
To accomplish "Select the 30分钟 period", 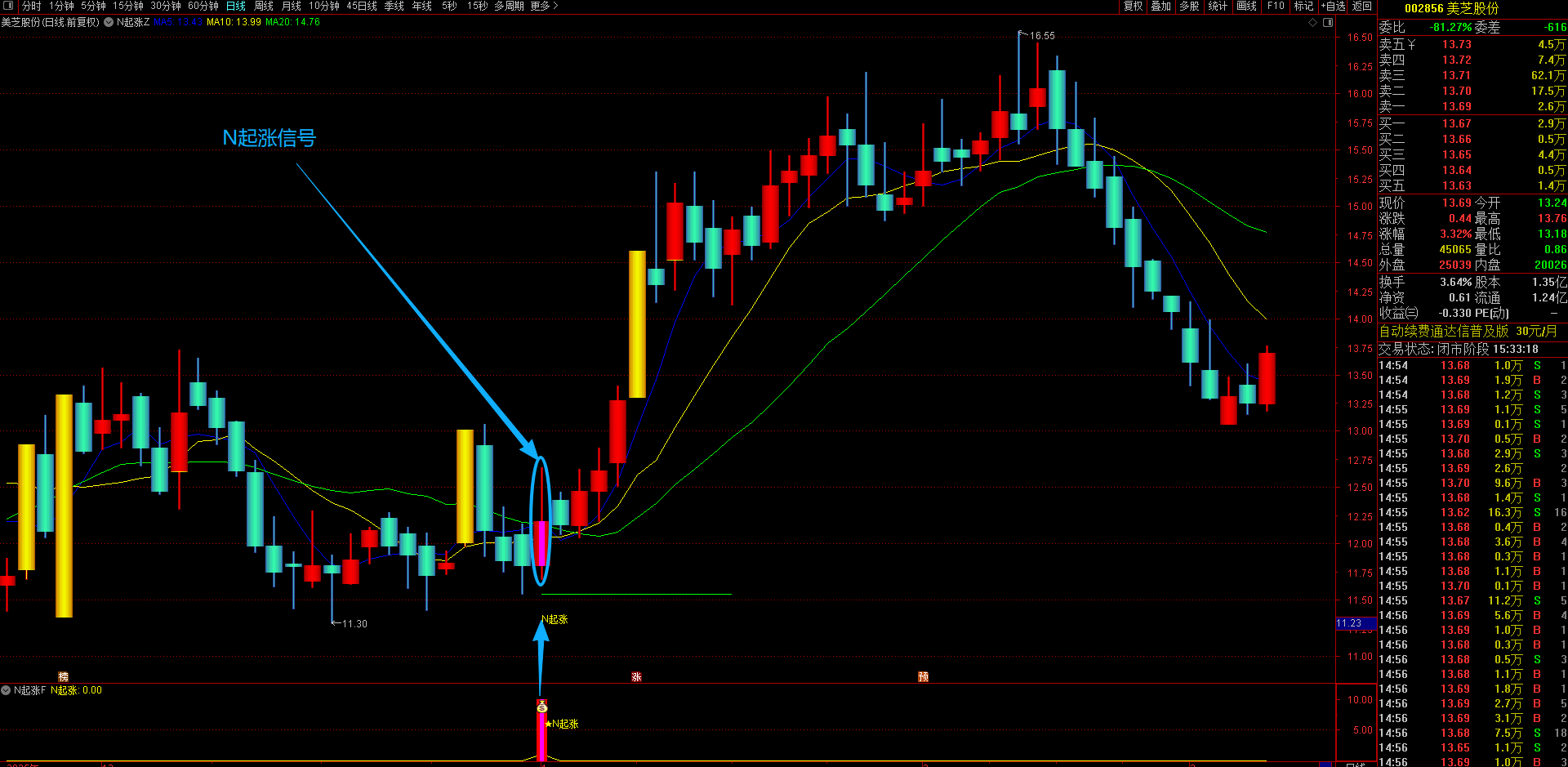I will pyautogui.click(x=166, y=6).
